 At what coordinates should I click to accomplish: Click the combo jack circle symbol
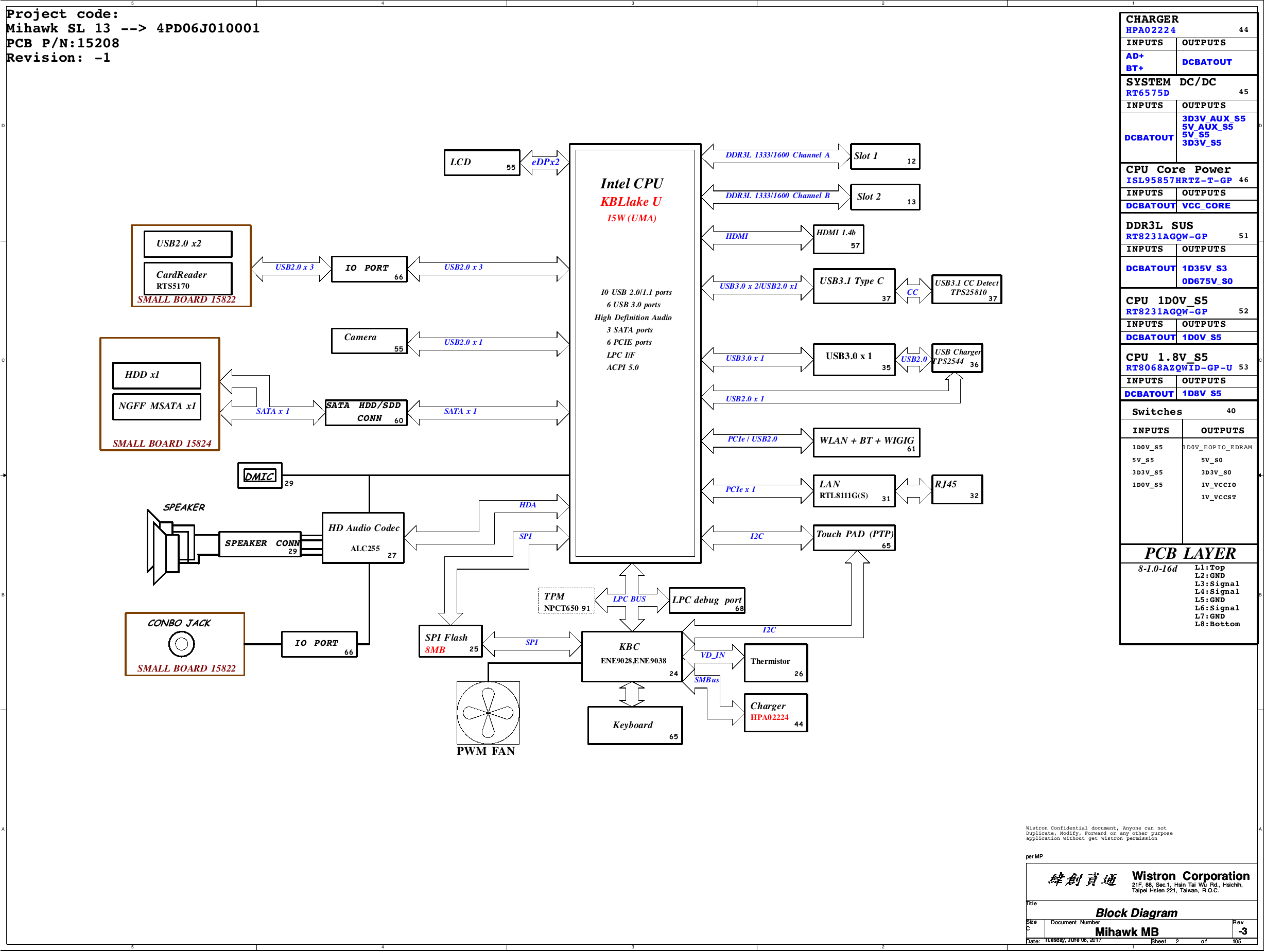coord(181,644)
